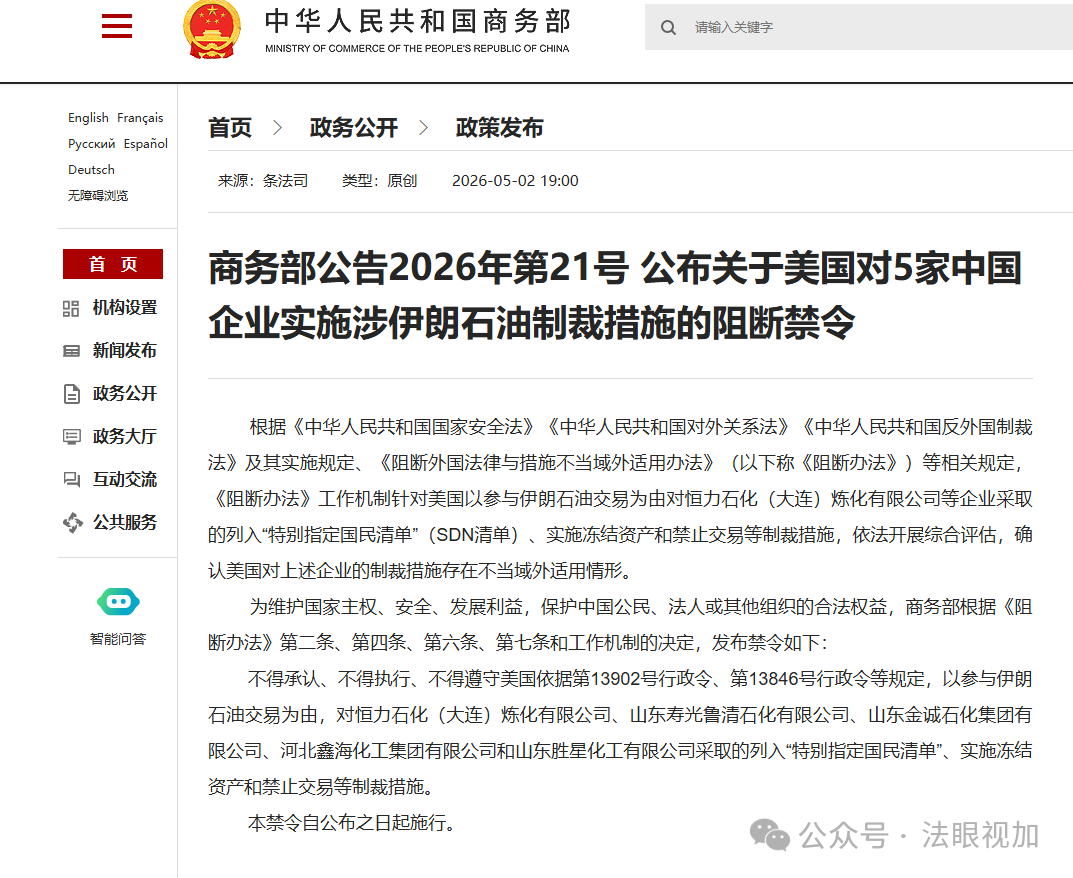Go to 政策发布 in breadcrumb
Screen dimensions: 1073x878
coord(499,127)
